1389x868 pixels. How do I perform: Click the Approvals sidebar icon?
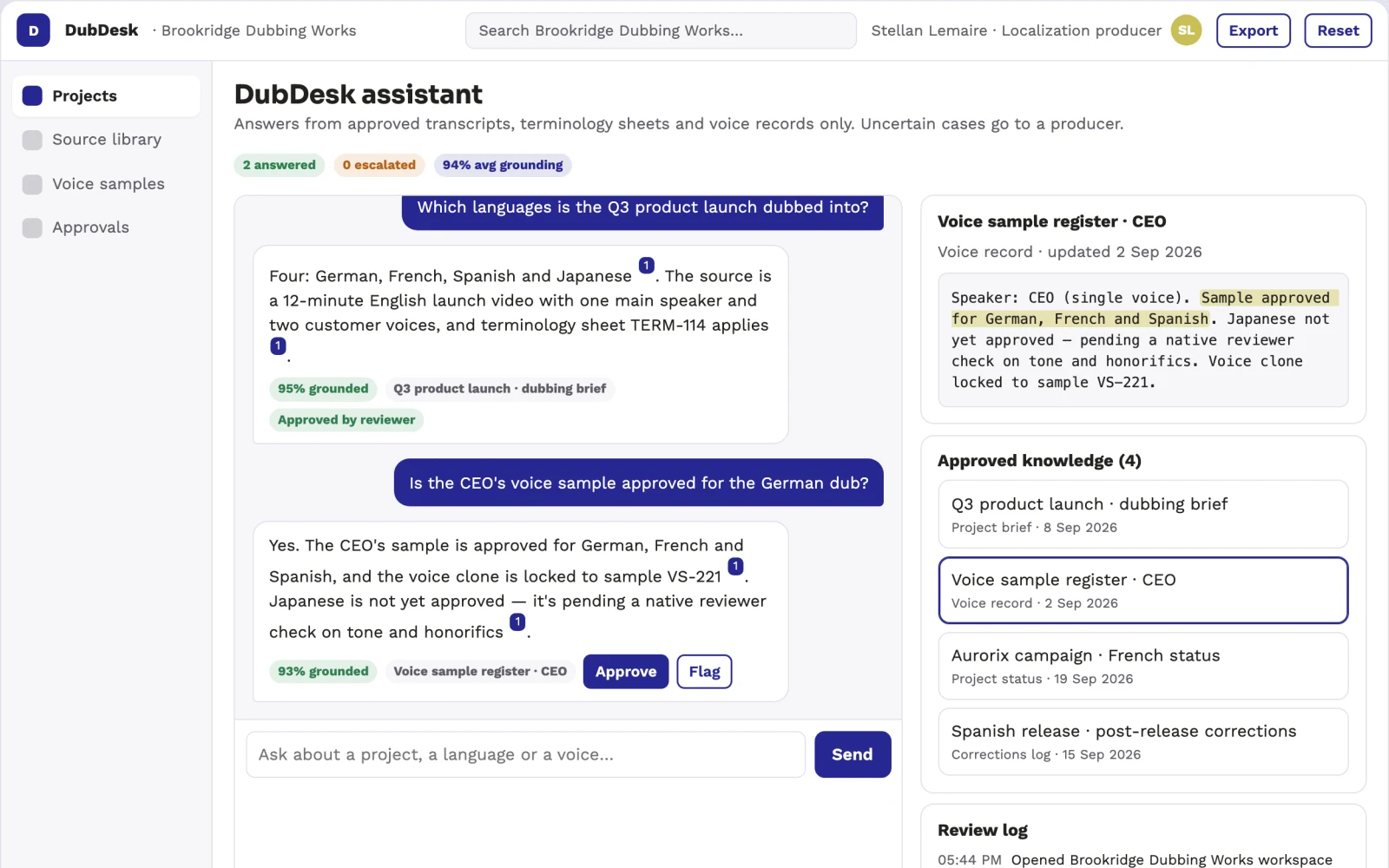pos(32,227)
